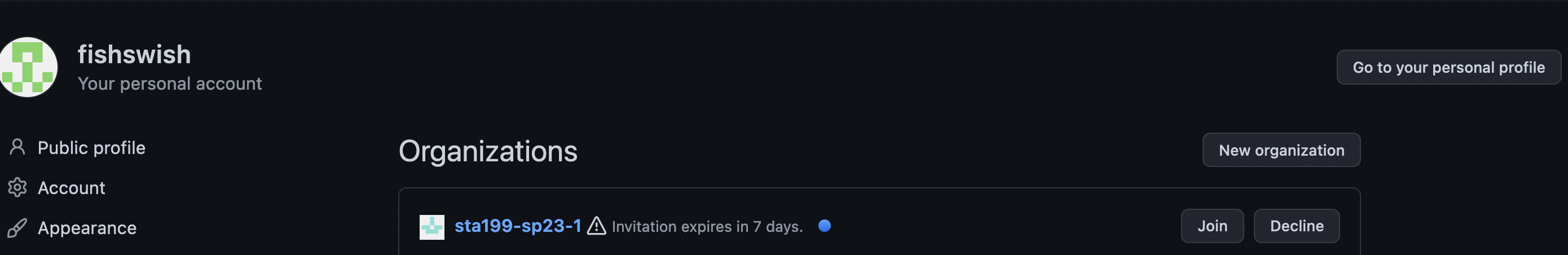Open the Public profile settings page
The image size is (1568, 255).
pyautogui.click(x=91, y=148)
